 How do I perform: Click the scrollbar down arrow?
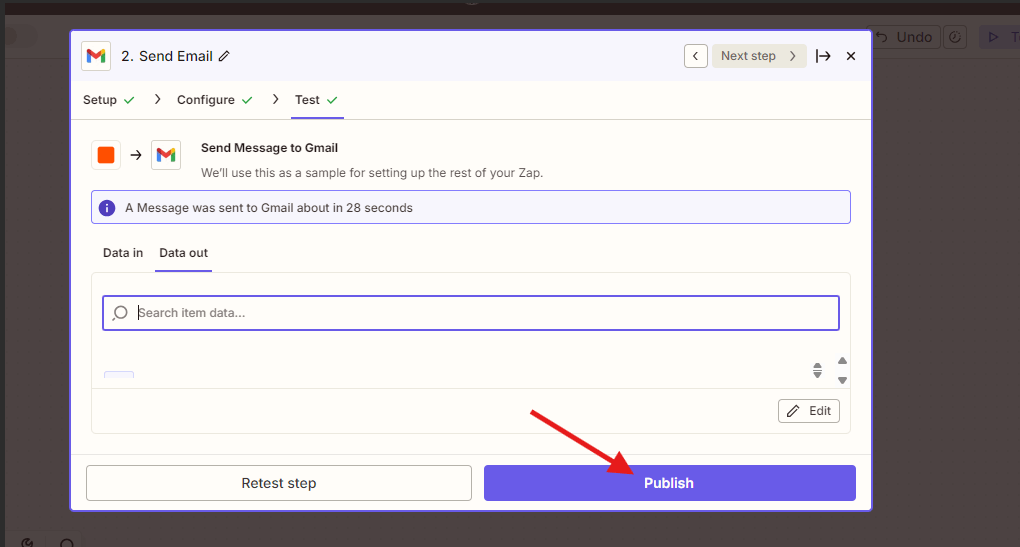(842, 380)
